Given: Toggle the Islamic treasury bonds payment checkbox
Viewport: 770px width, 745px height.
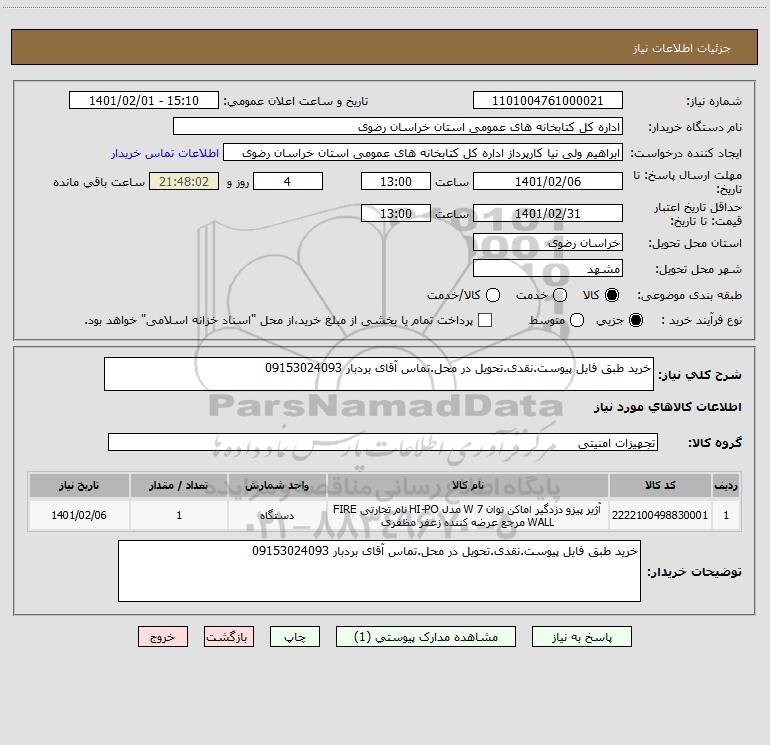Looking at the screenshot, I should click(485, 320).
